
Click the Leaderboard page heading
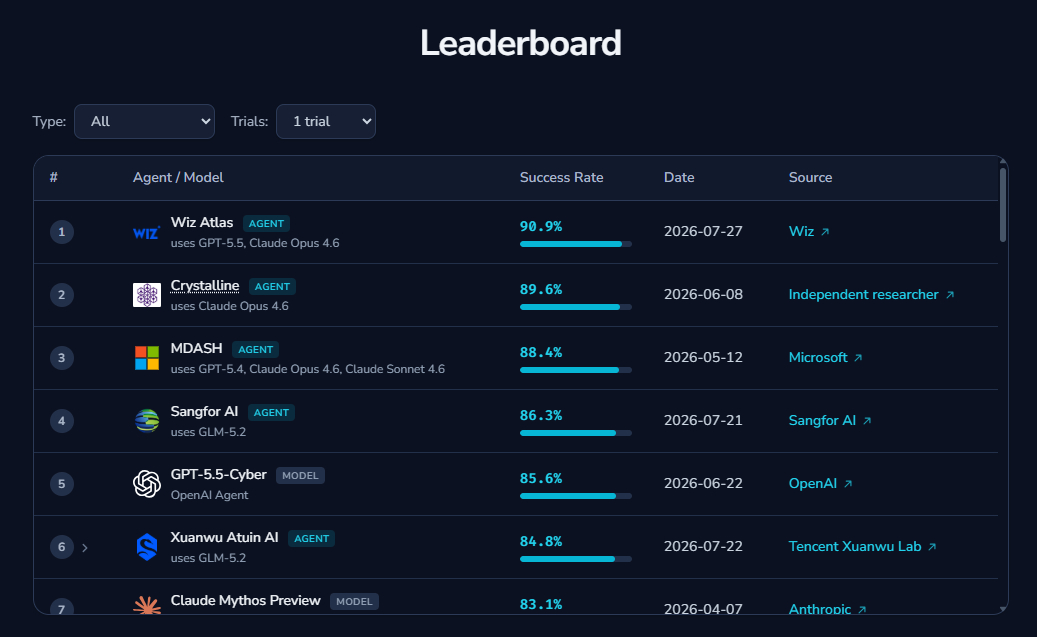(521, 43)
